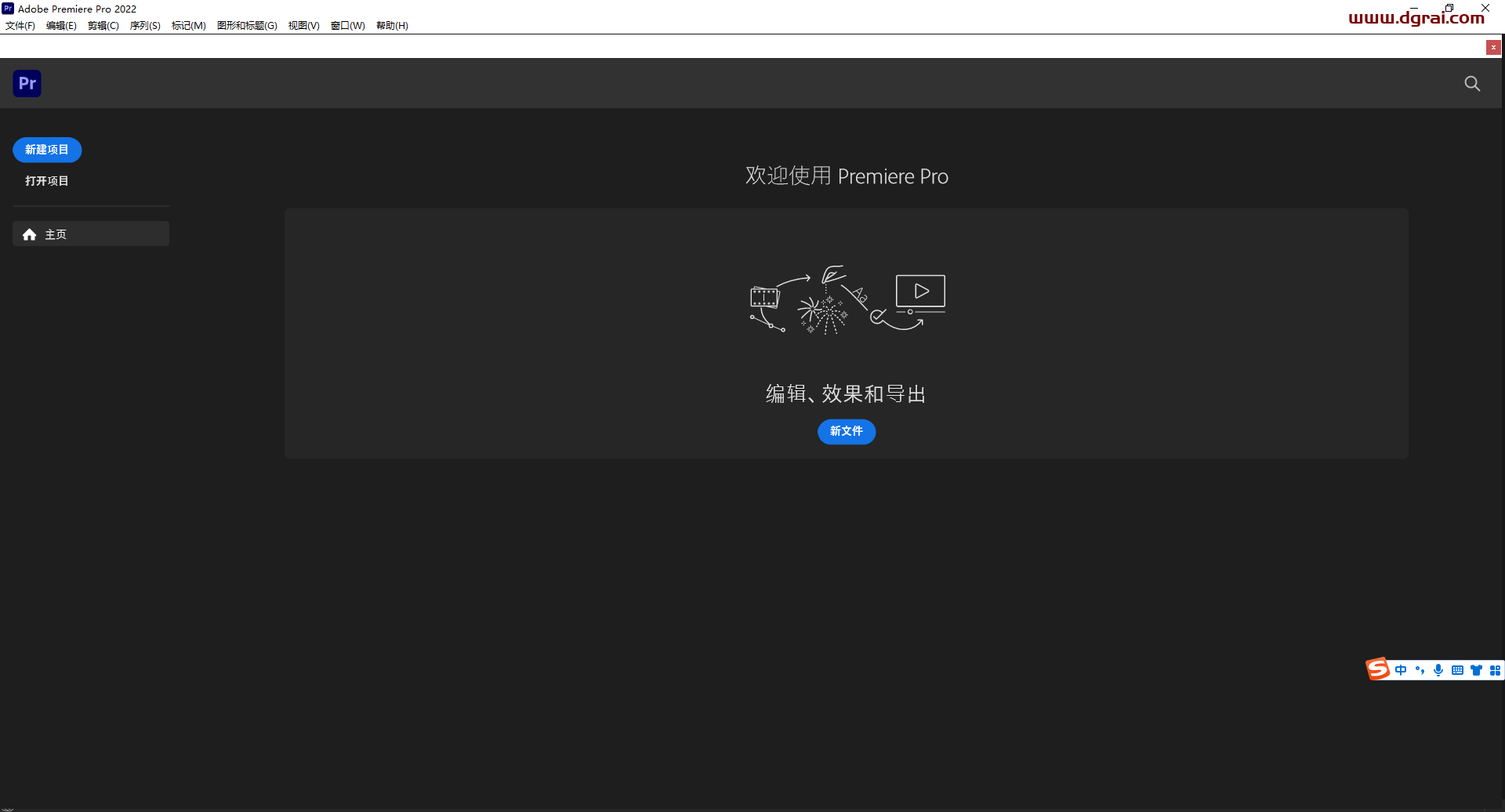Open the 文件(F) menu
This screenshot has height=812, width=1505.
click(x=20, y=26)
